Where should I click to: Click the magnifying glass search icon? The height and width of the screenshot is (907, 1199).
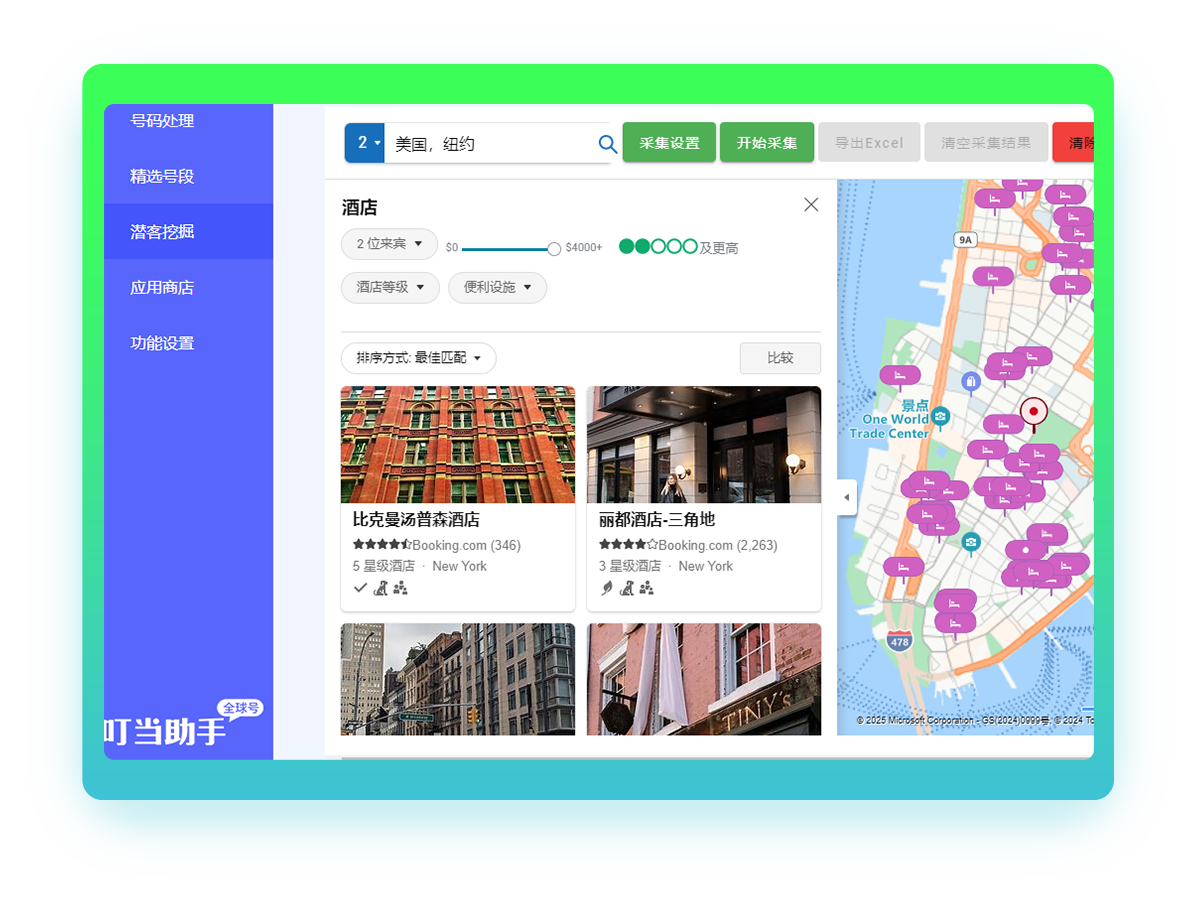[x=607, y=144]
